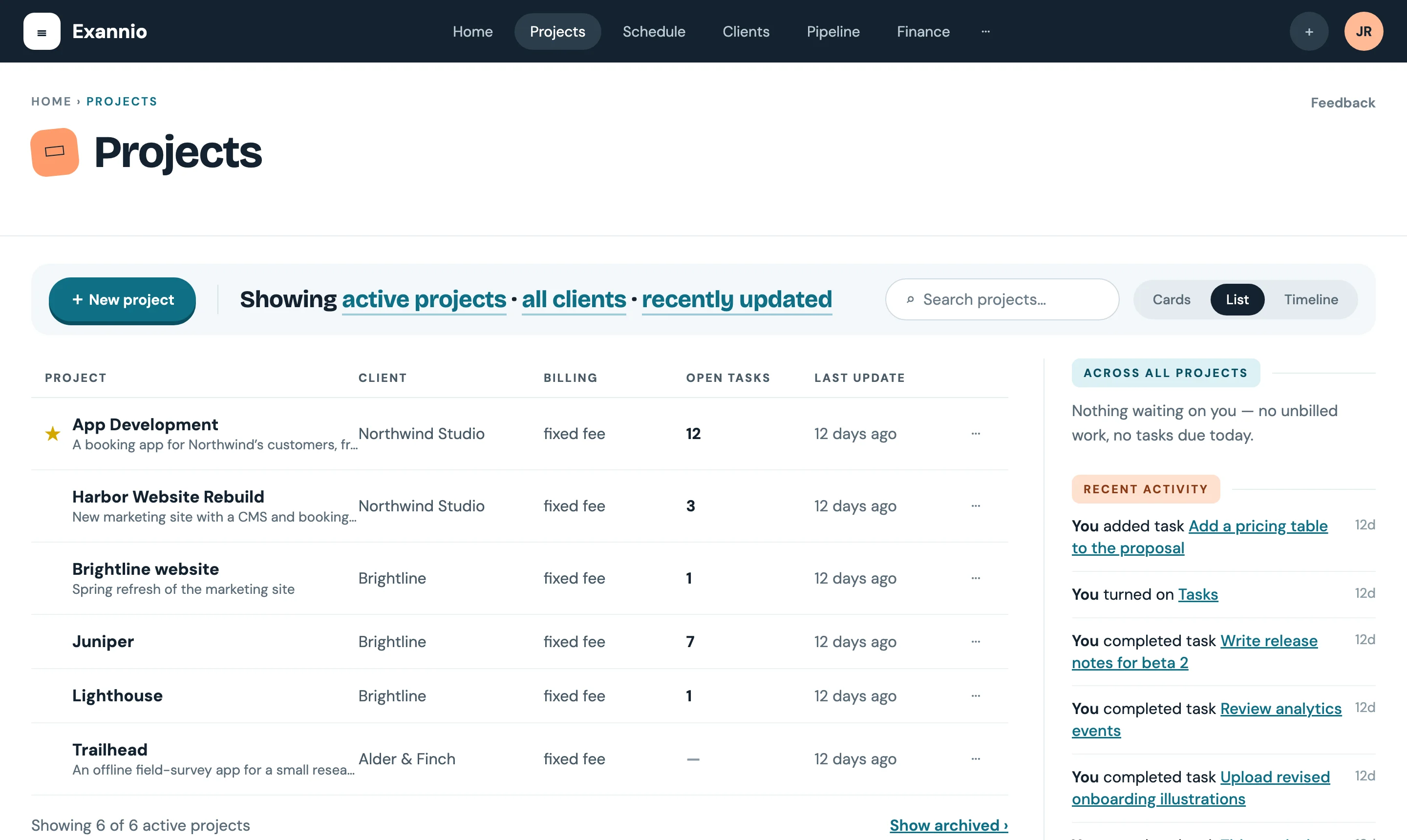The width and height of the screenshot is (1407, 840).
Task: Open the active projects filter dropdown
Action: [424, 299]
